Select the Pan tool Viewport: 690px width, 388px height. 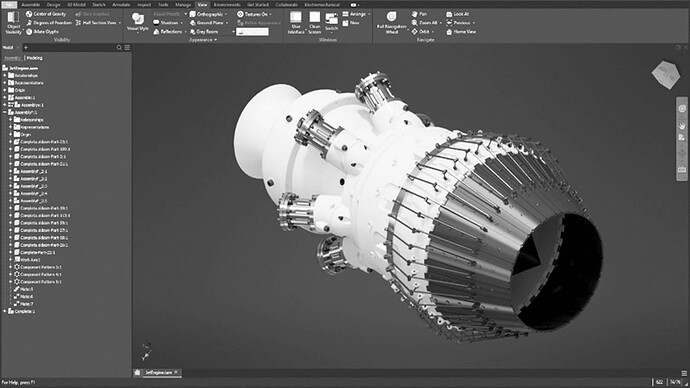tap(419, 14)
